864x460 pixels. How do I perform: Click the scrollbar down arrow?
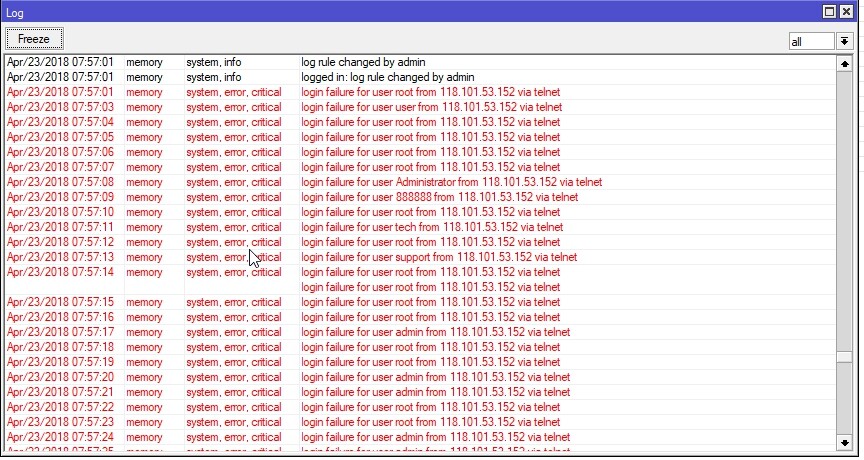(845, 442)
